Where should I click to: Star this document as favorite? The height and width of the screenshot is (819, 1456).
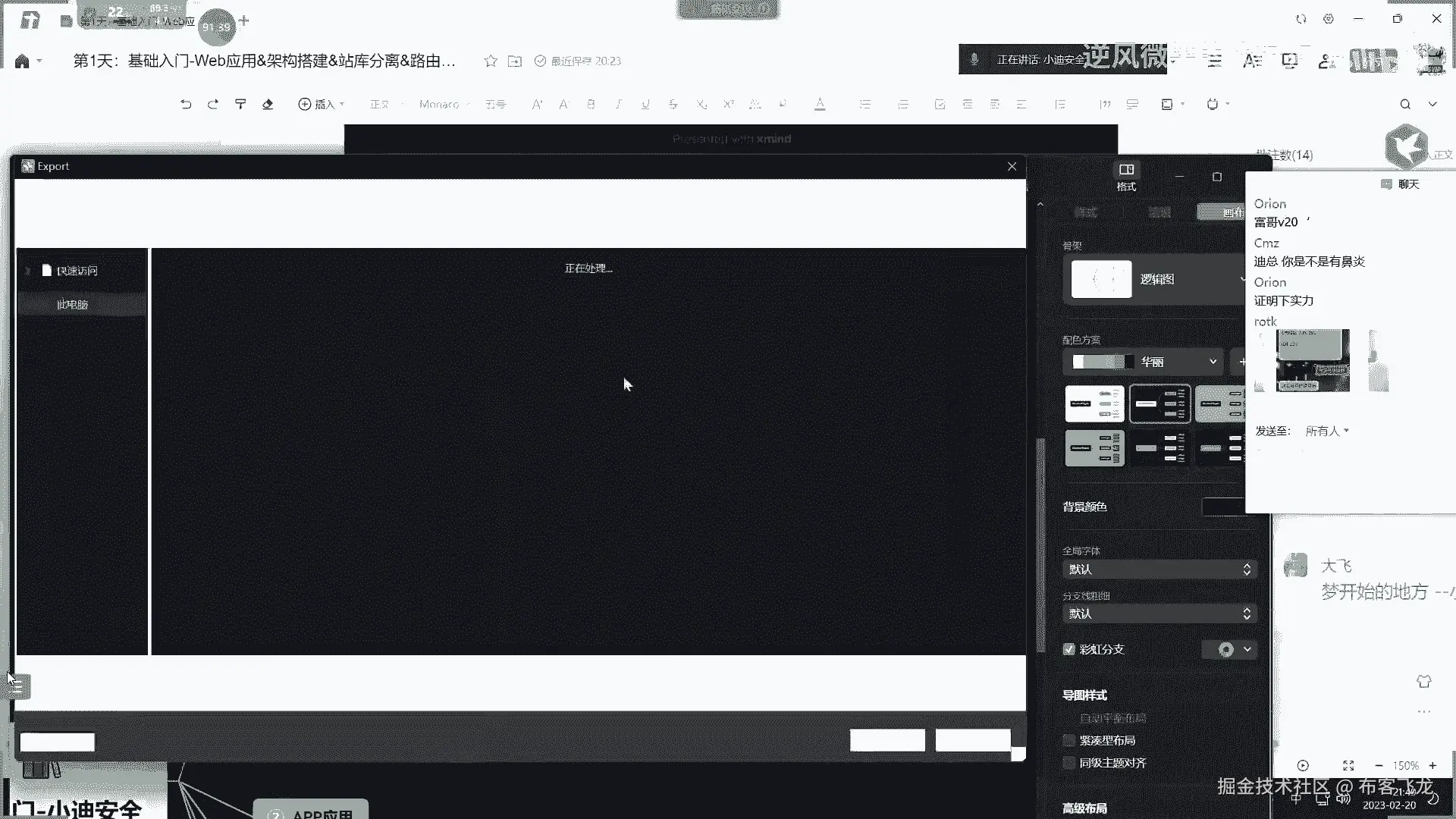coord(491,61)
